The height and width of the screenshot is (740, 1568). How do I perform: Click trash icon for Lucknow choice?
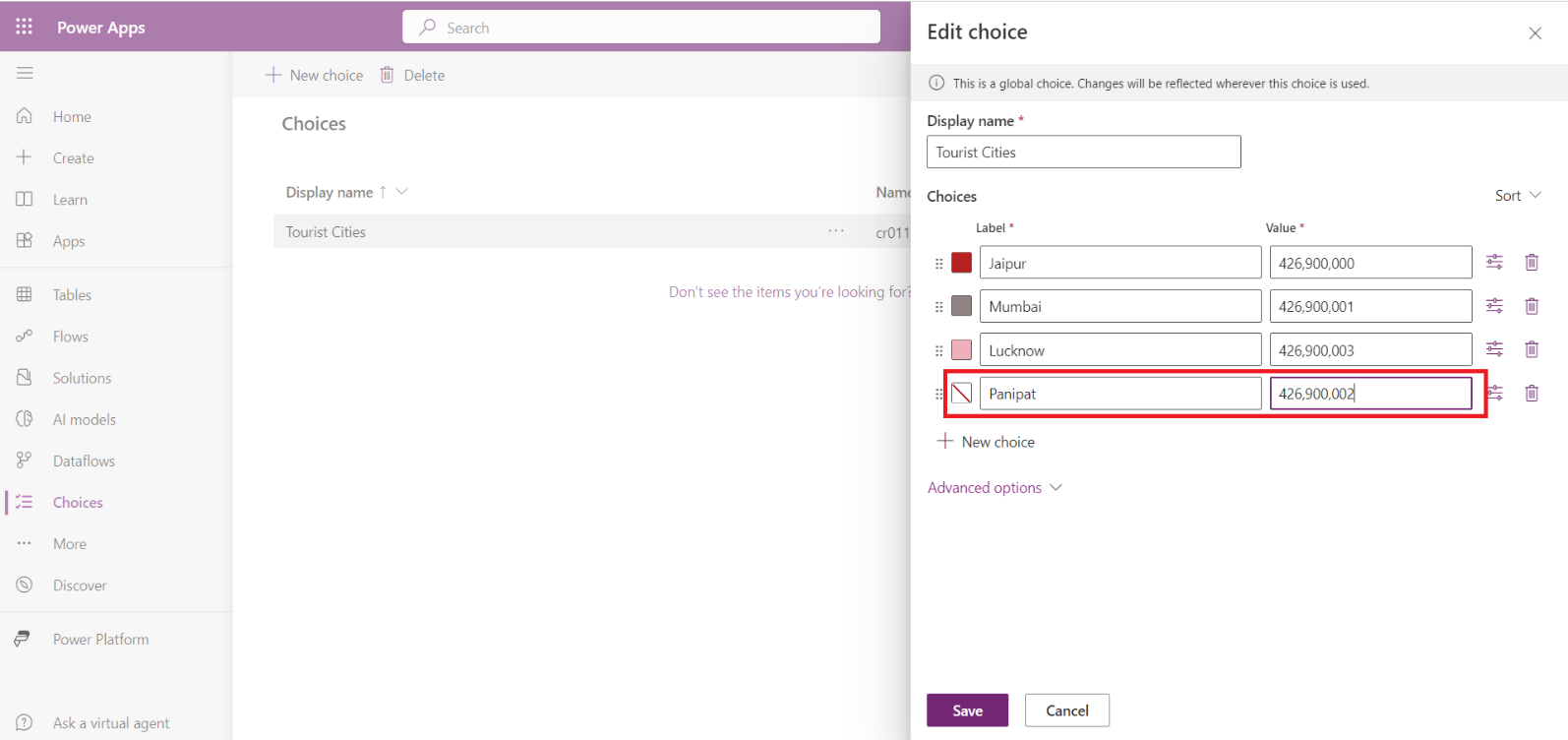1531,349
